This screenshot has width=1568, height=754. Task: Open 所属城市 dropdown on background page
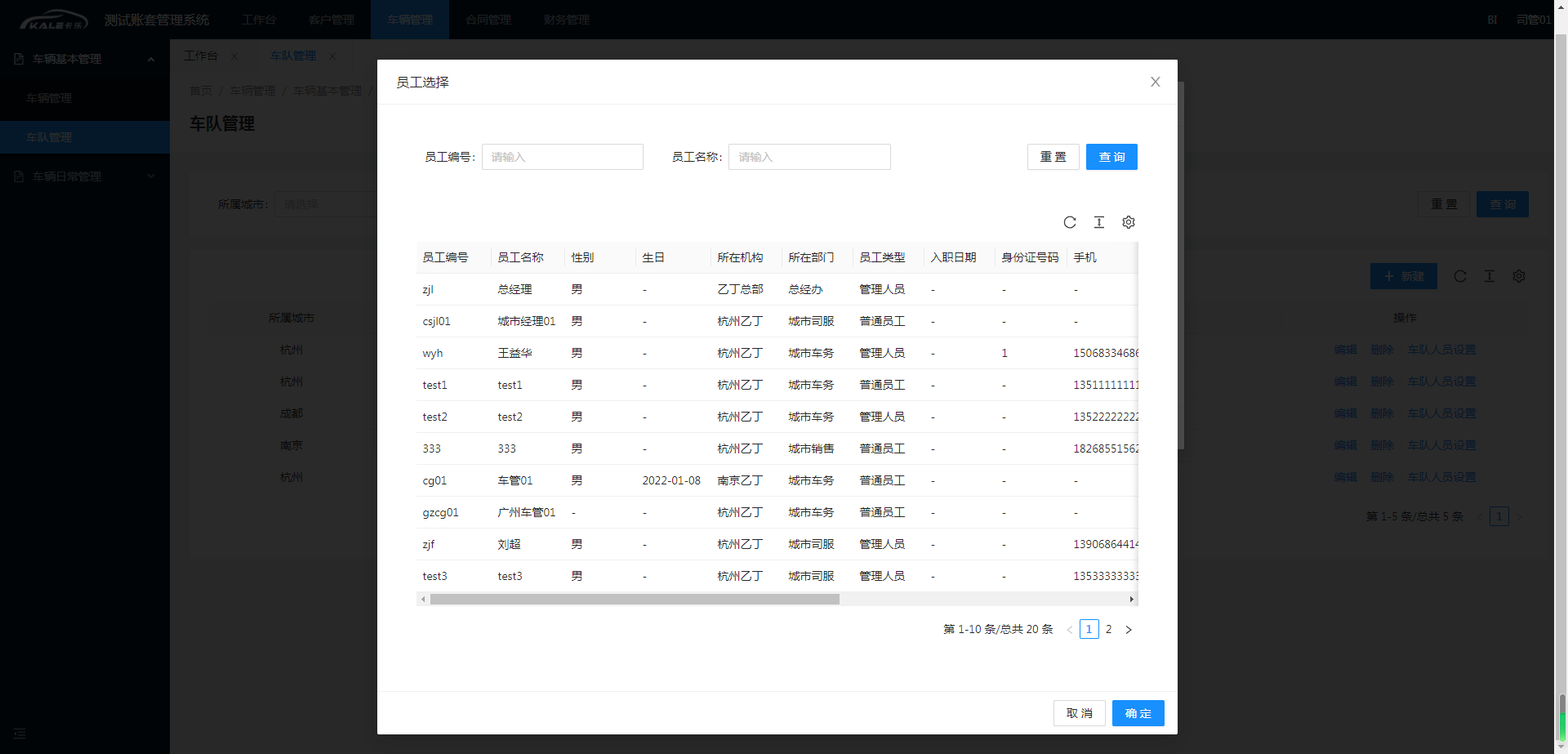326,204
